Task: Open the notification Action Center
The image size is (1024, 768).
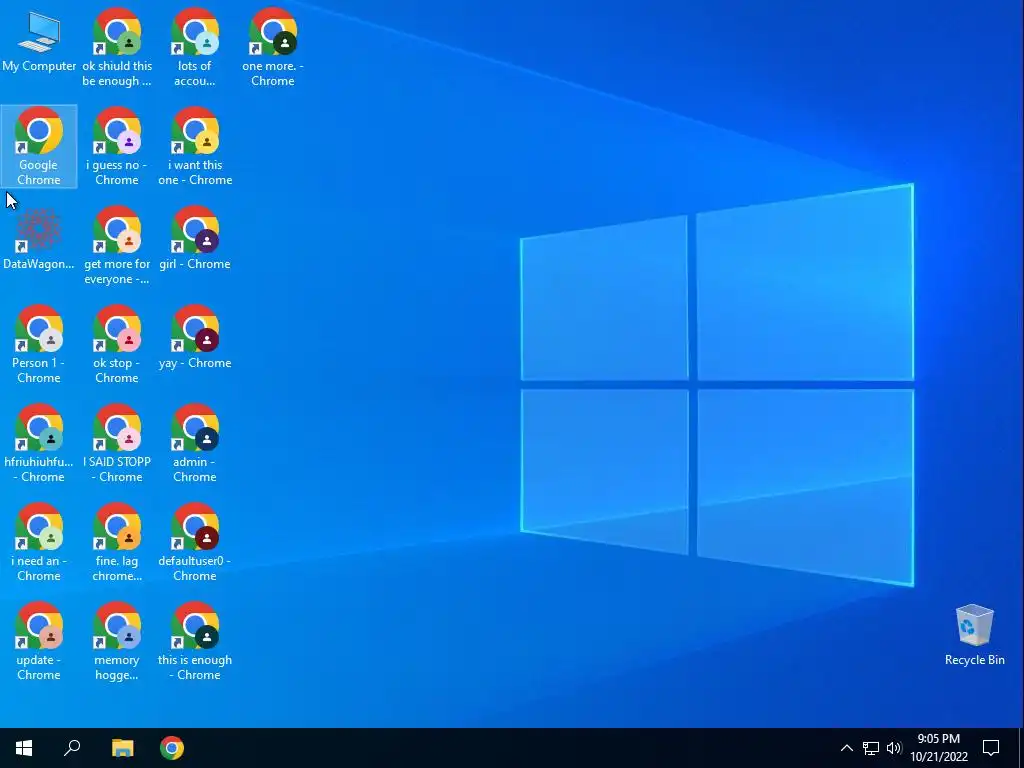Action: [991, 748]
